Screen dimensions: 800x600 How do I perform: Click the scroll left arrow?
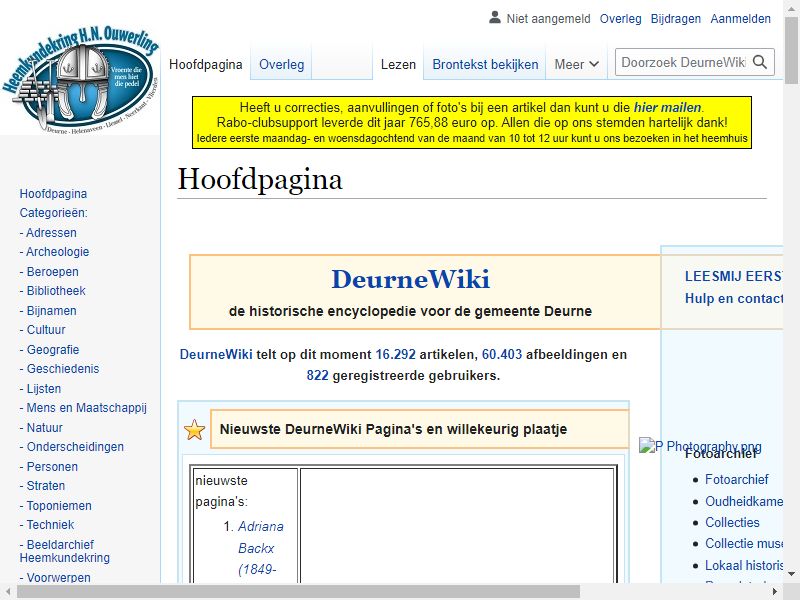pos(7,592)
